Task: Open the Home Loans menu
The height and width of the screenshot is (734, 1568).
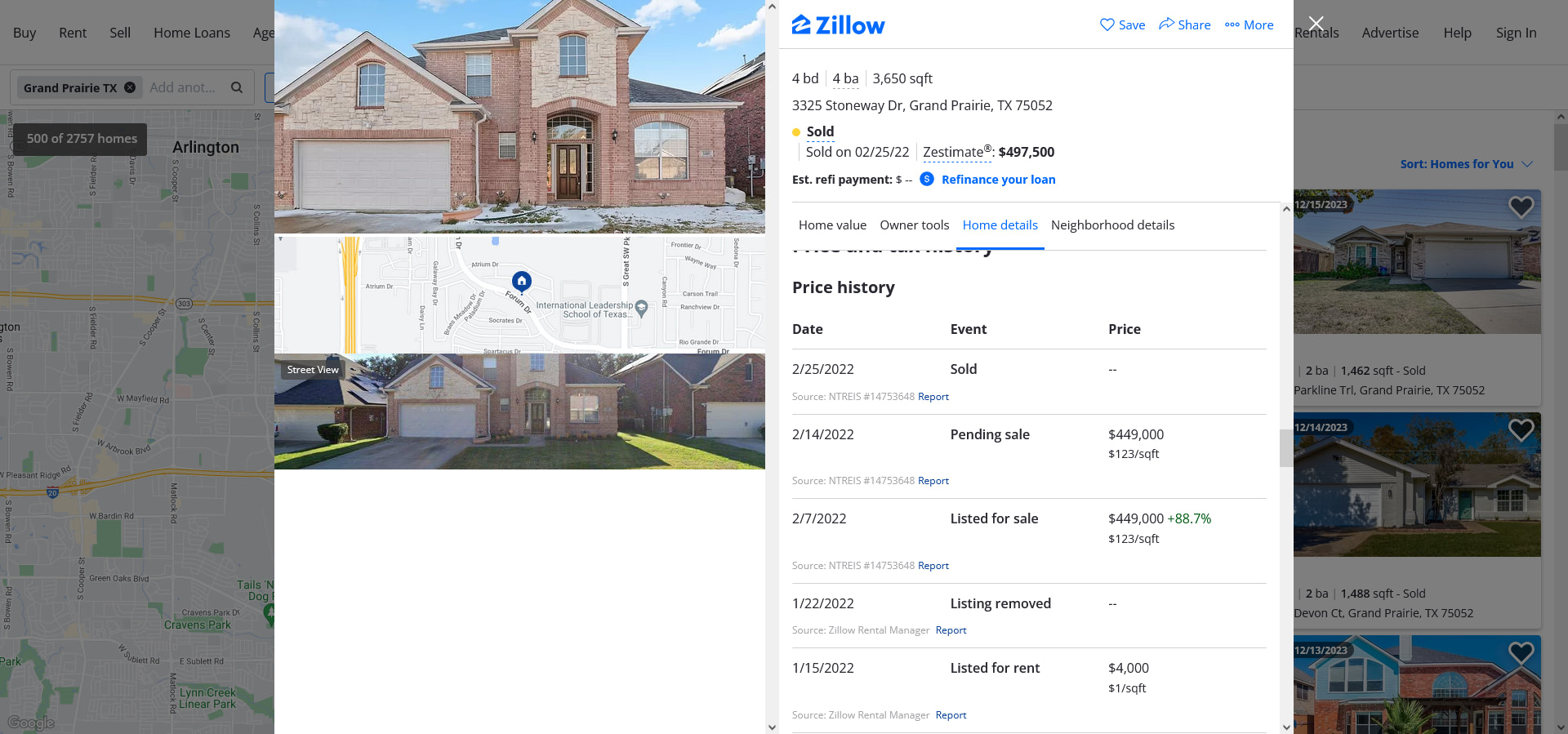Action: 192,33
